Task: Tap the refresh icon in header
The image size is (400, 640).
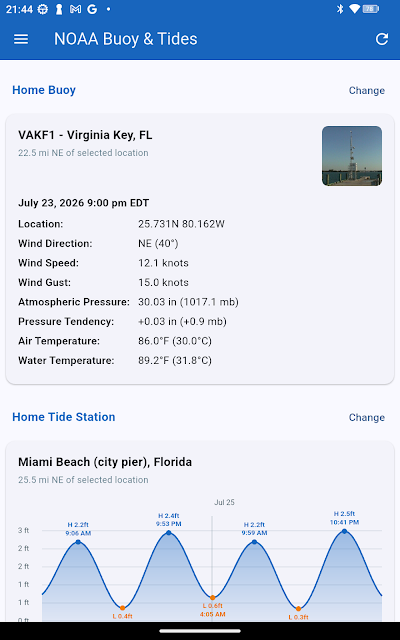Action: coord(382,39)
